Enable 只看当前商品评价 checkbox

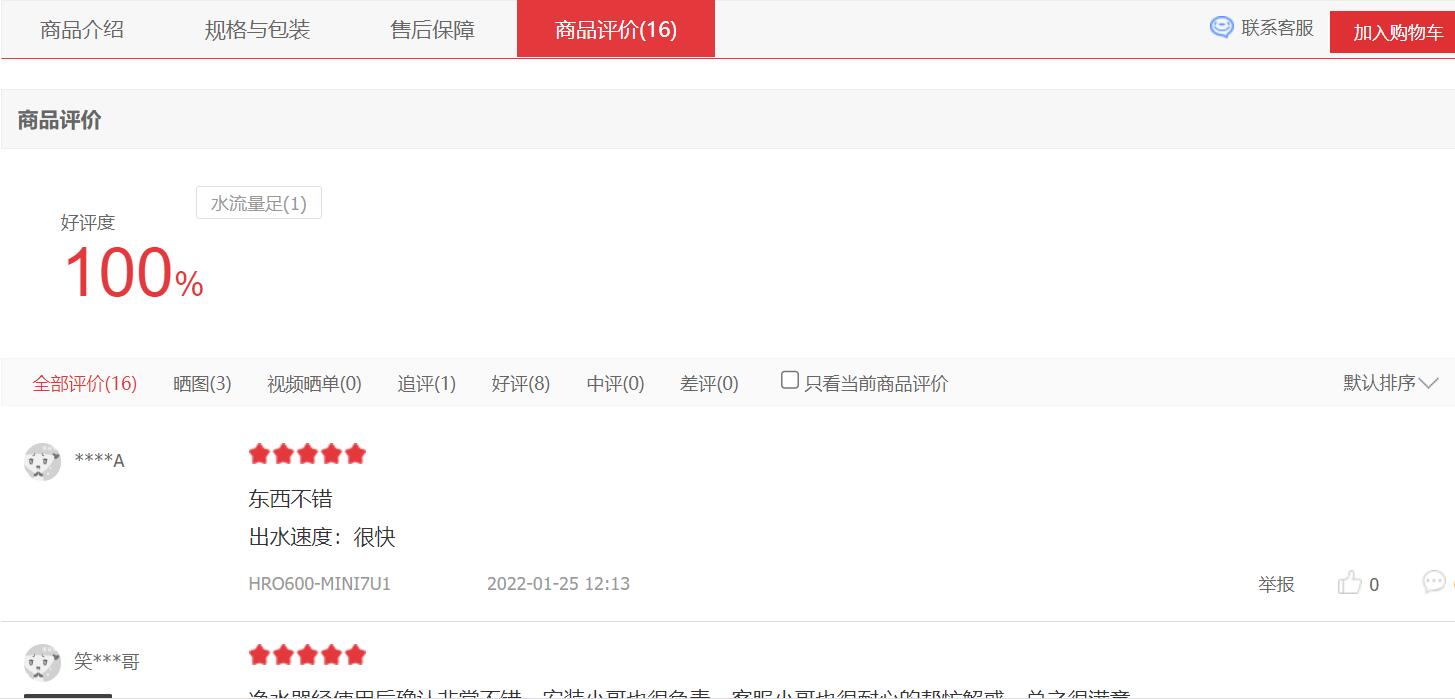click(790, 381)
